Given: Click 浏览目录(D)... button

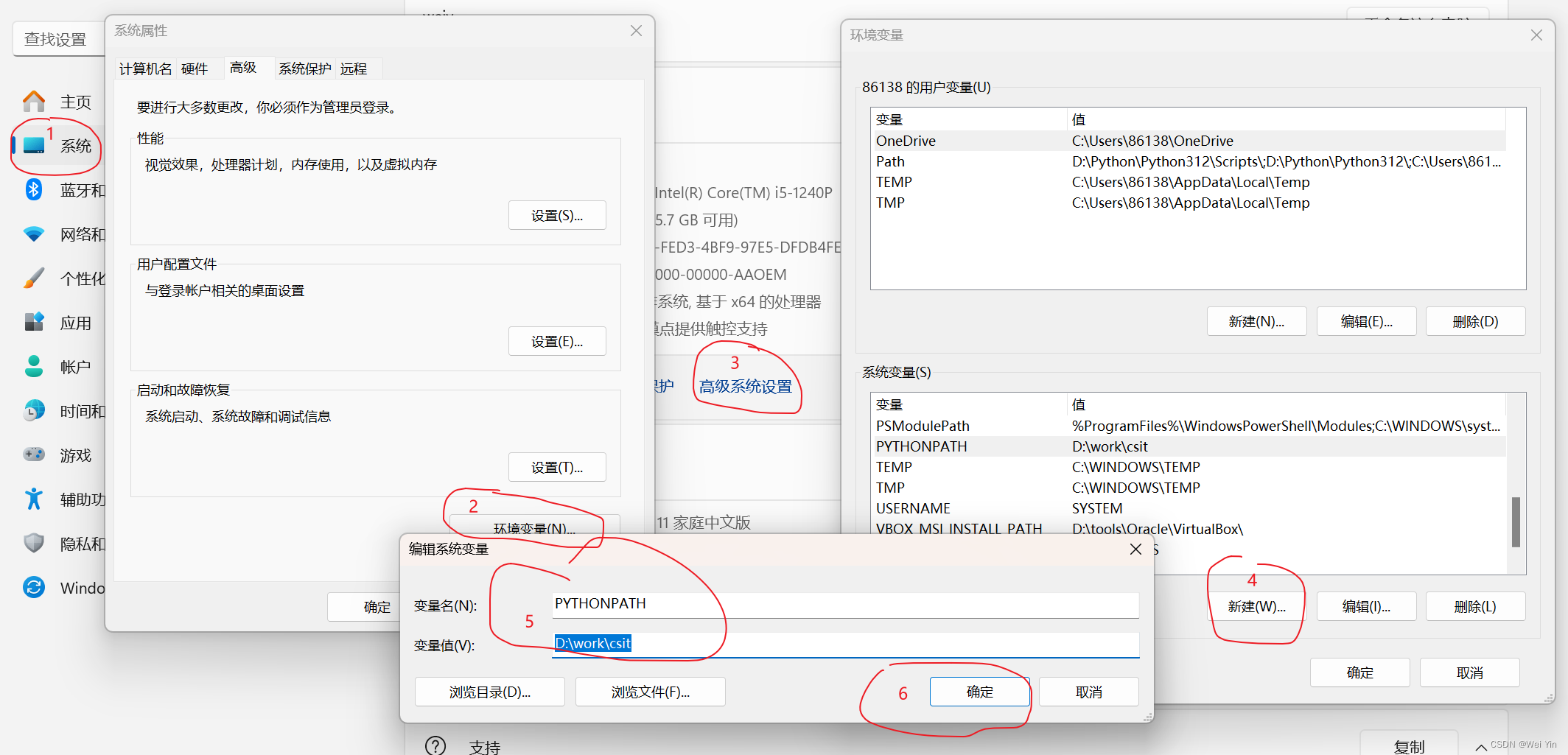Looking at the screenshot, I should coord(490,692).
